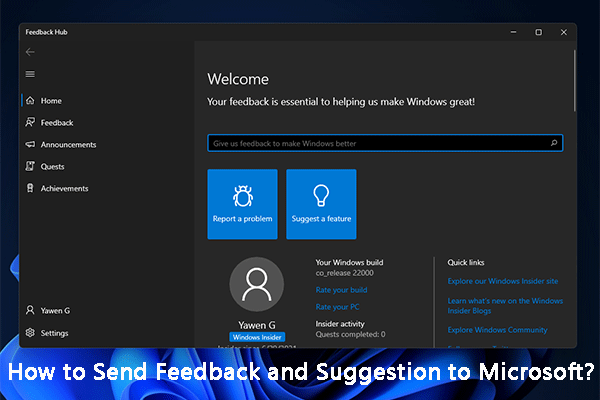
Task: Open Settings label in the sidebar
Action: click(x=54, y=333)
